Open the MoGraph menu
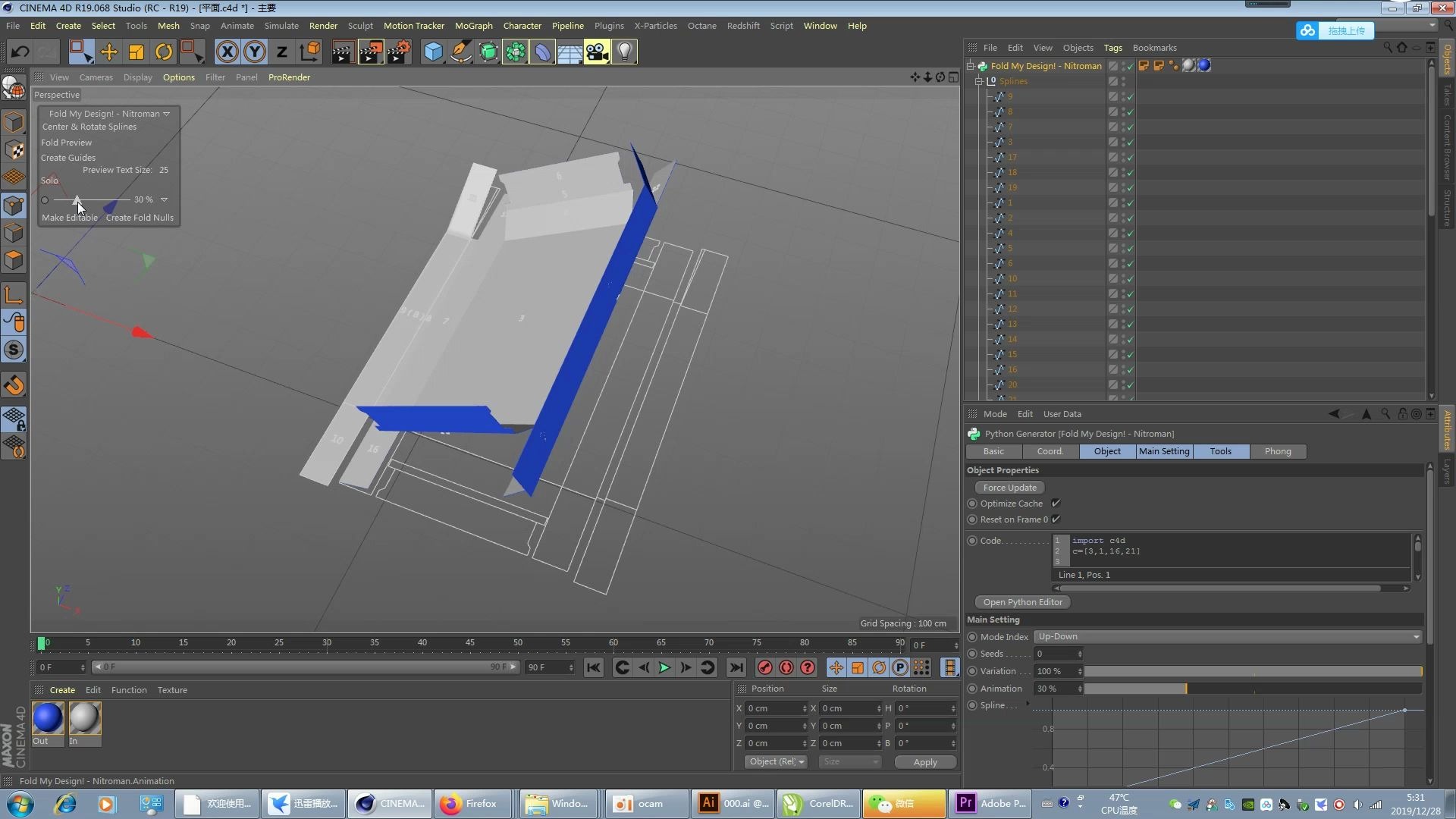Viewport: 1456px width, 819px height. pyautogui.click(x=473, y=26)
